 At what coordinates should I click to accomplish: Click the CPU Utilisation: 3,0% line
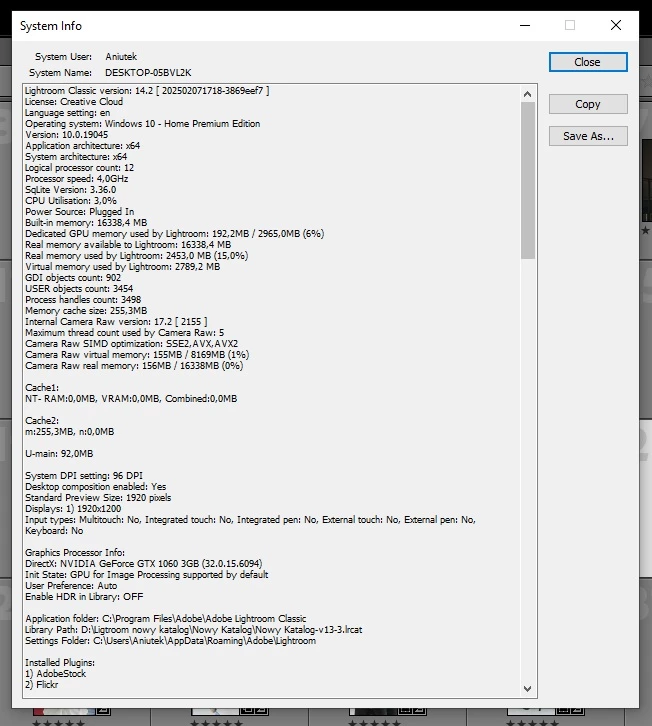click(x=71, y=201)
